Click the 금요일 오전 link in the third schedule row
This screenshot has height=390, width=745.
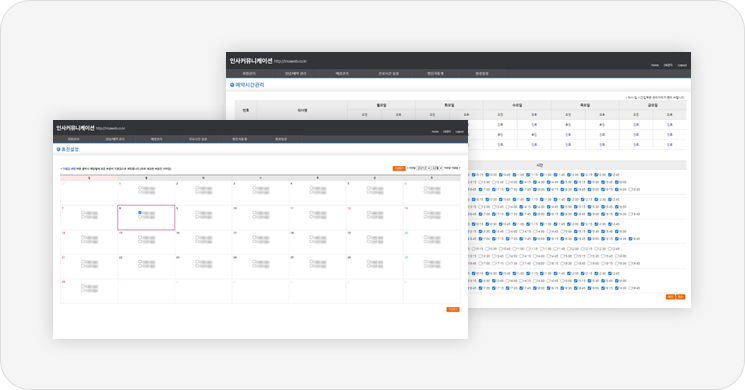(x=636, y=144)
